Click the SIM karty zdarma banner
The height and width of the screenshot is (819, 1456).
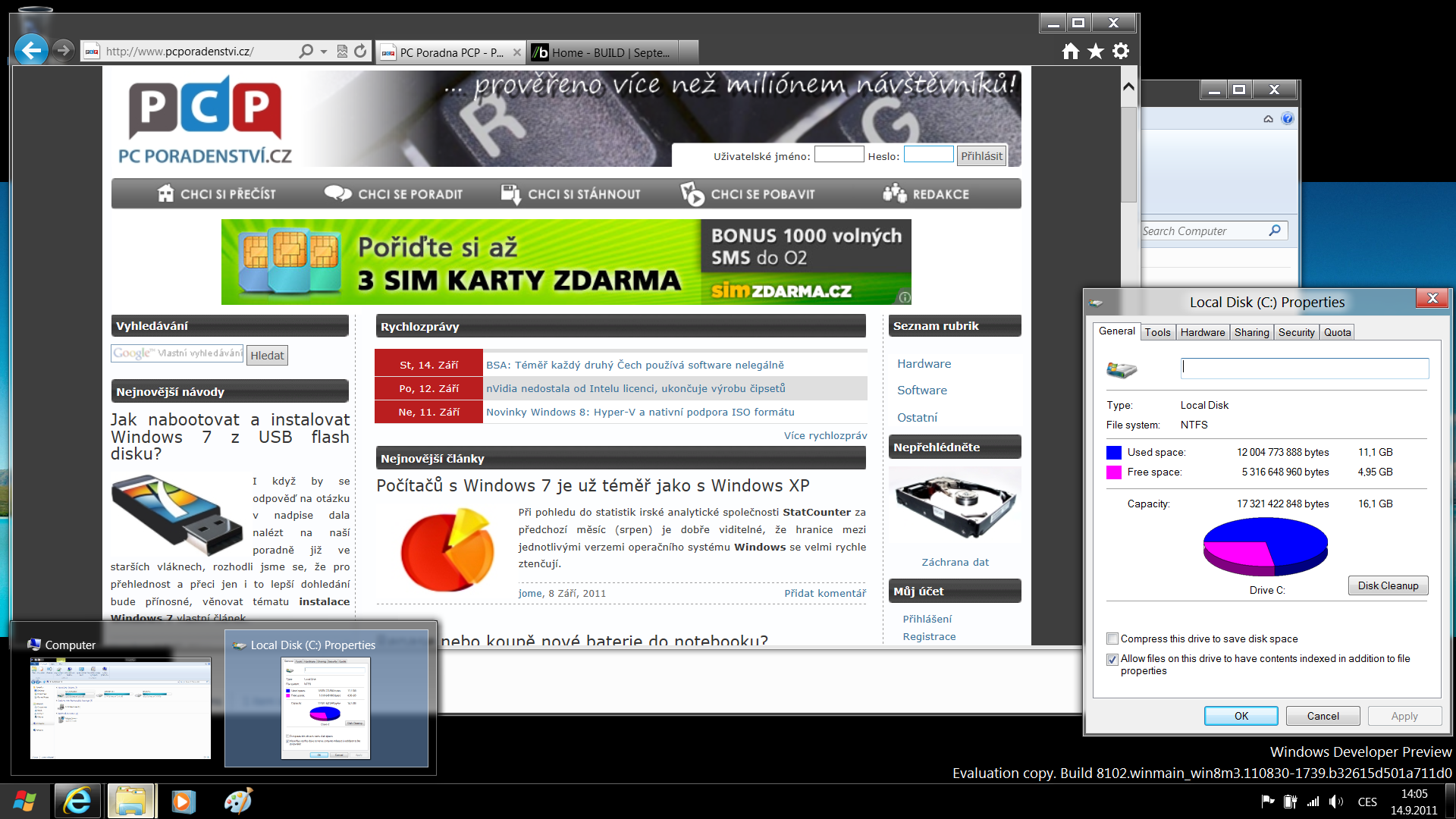coord(566,262)
